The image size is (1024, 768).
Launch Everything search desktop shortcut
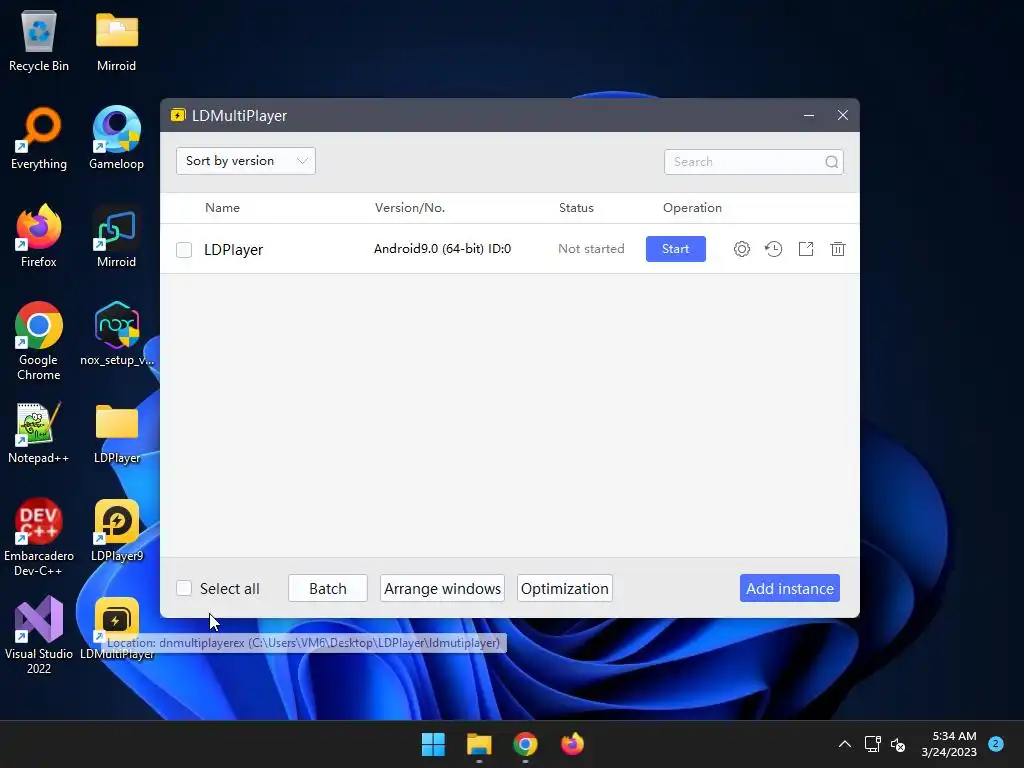pyautogui.click(x=39, y=138)
